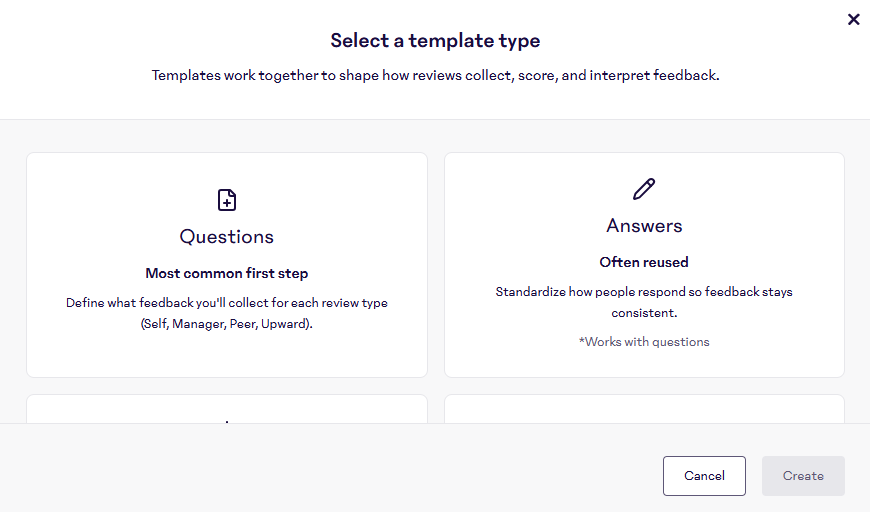
Task: Close the template type dialog
Action: click(x=853, y=19)
